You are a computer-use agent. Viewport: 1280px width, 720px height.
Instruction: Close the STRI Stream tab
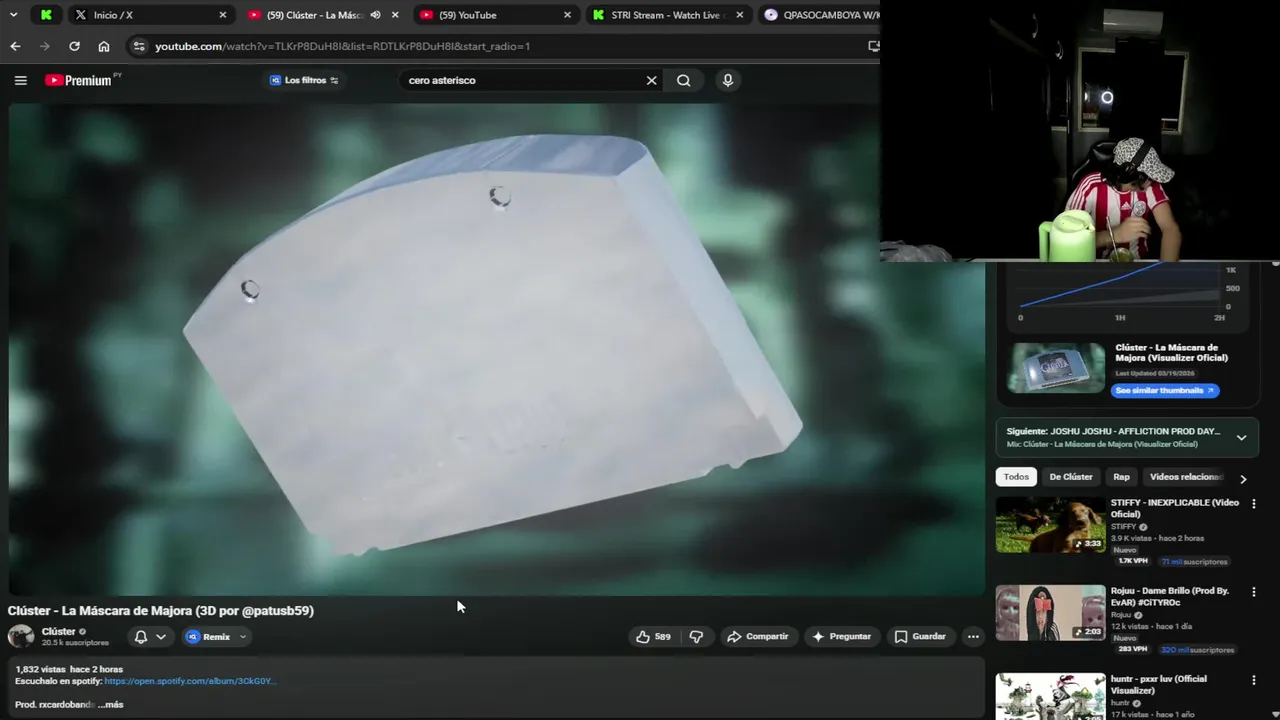pyautogui.click(x=739, y=15)
